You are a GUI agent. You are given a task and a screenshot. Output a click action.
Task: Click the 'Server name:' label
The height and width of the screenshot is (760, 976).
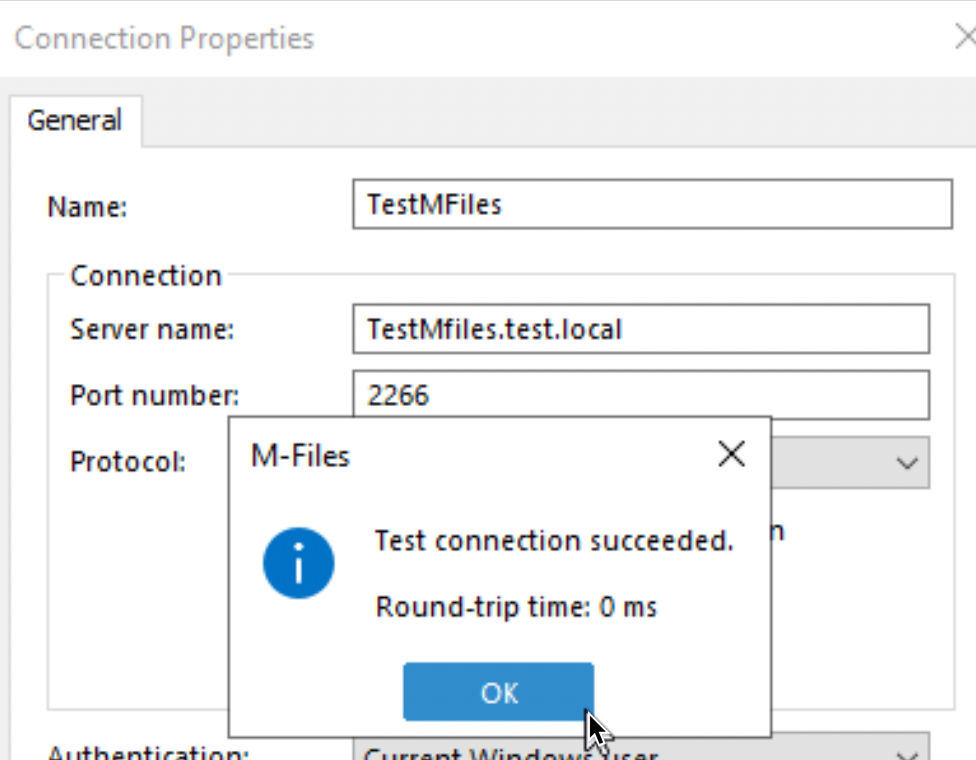(152, 329)
